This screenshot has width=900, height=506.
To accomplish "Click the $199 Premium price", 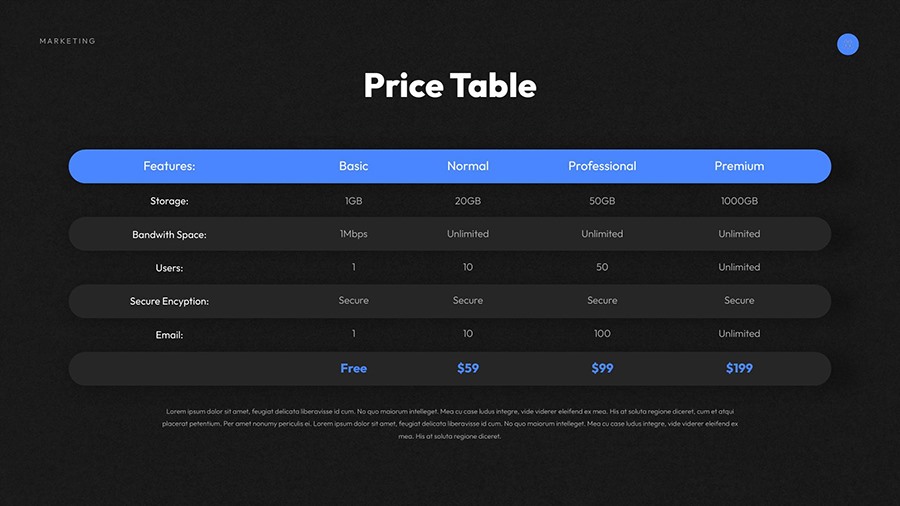I will pos(739,368).
